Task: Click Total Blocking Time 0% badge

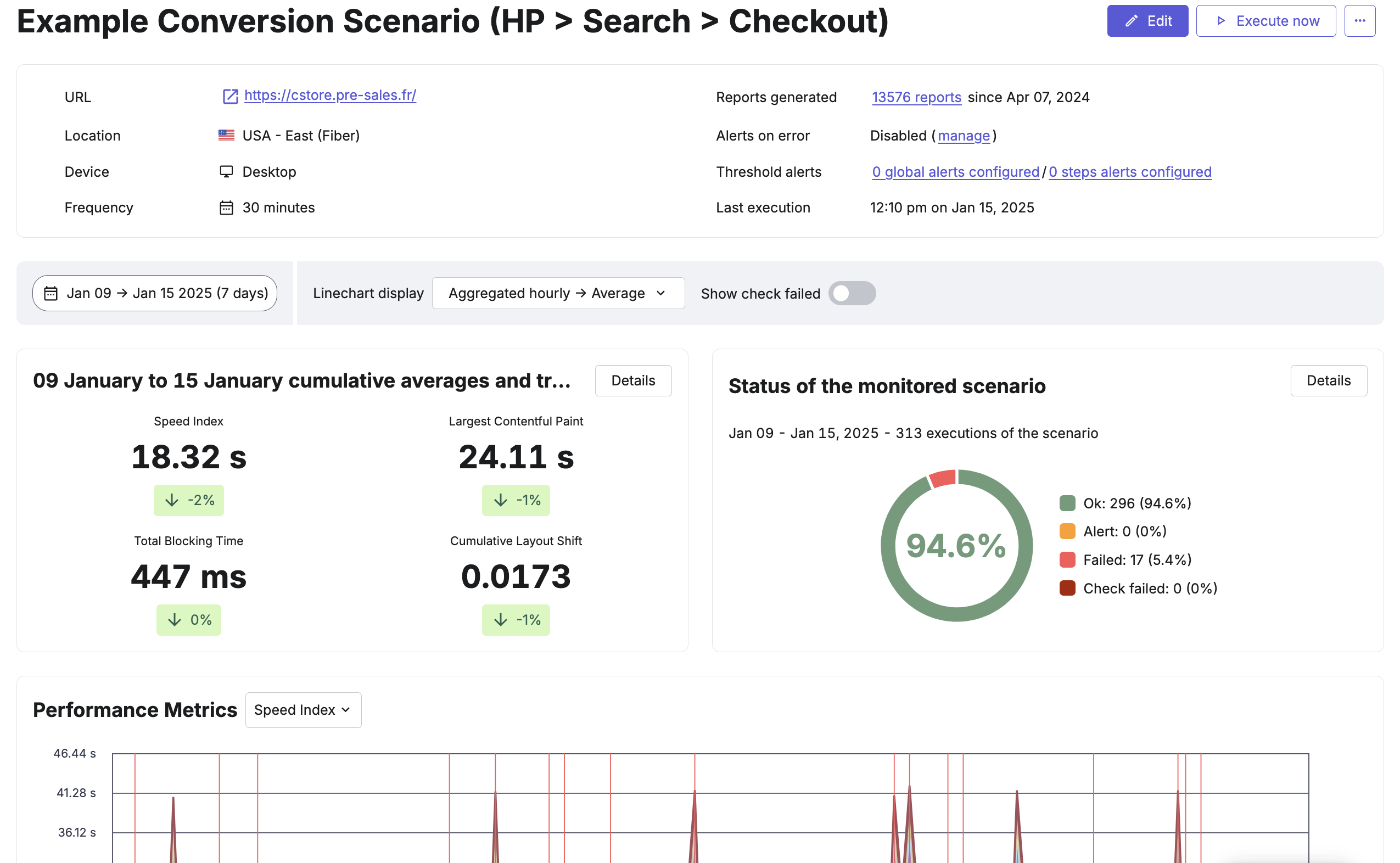Action: tap(189, 620)
